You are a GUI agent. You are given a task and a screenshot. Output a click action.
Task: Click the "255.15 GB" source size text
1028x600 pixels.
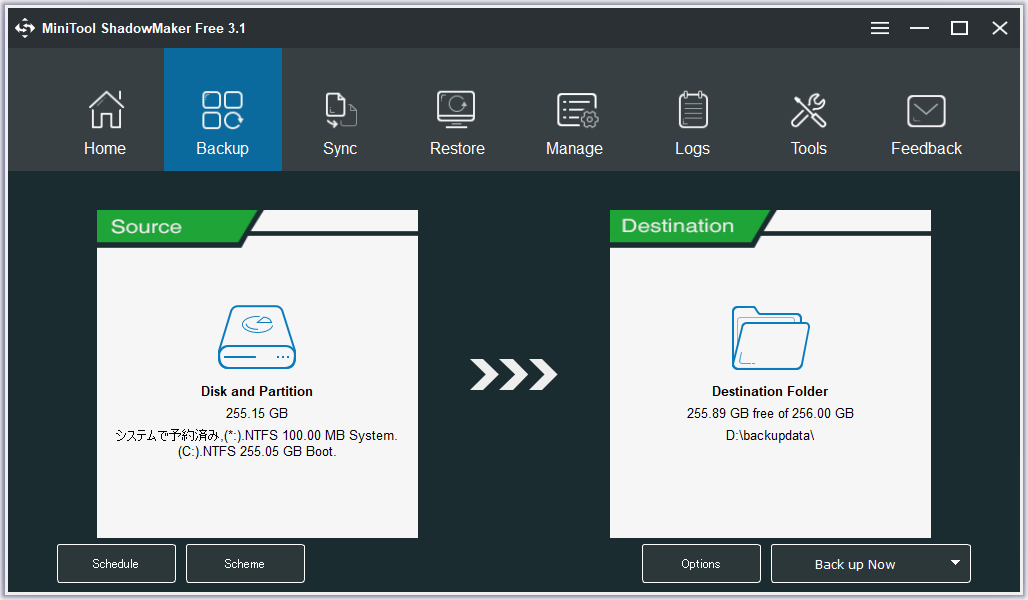pyautogui.click(x=257, y=413)
